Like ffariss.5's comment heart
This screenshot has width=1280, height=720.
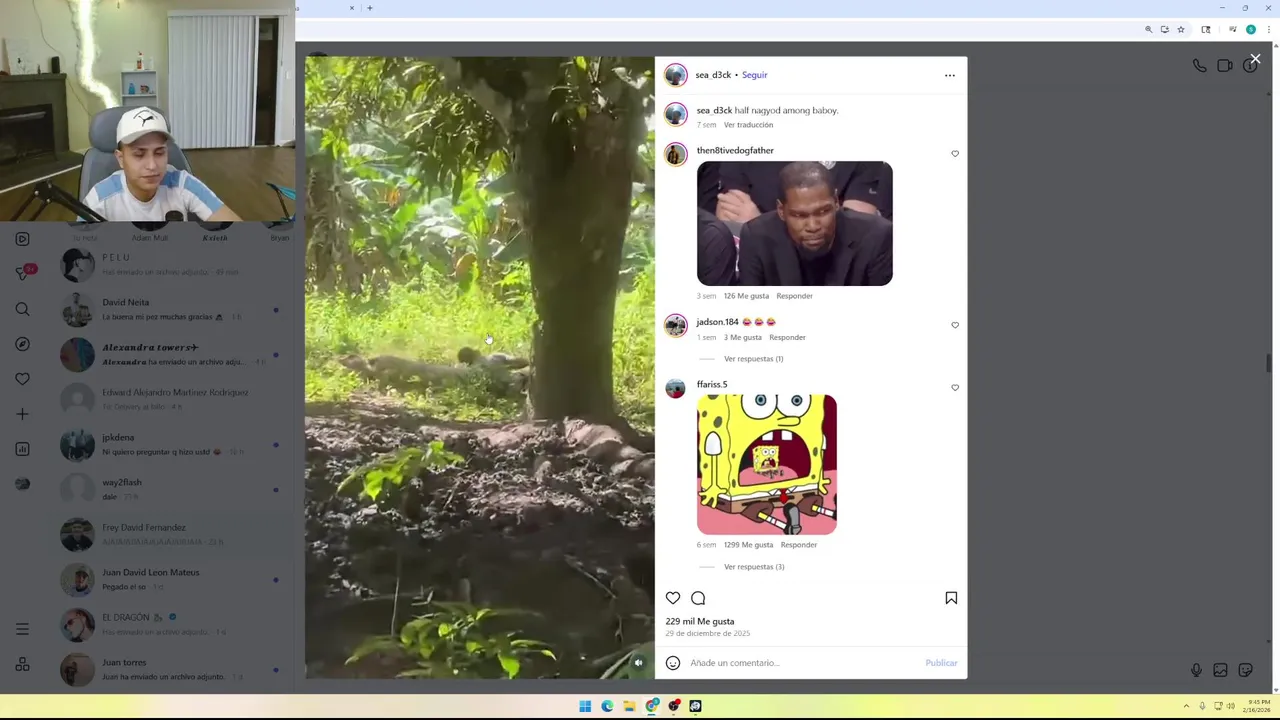[955, 388]
